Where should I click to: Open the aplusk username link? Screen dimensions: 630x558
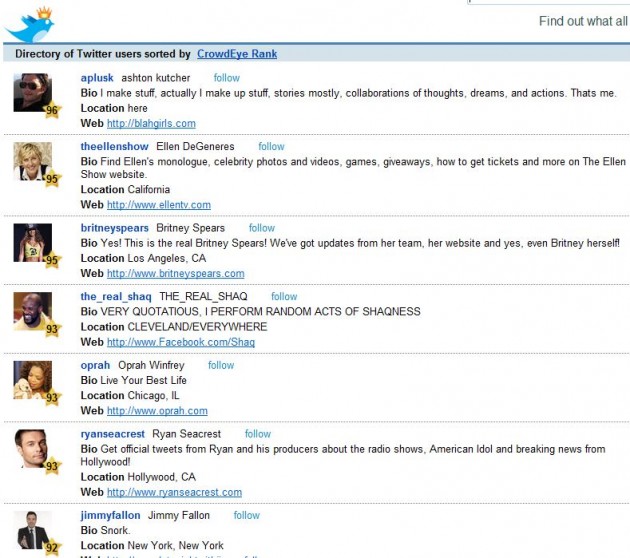97,78
